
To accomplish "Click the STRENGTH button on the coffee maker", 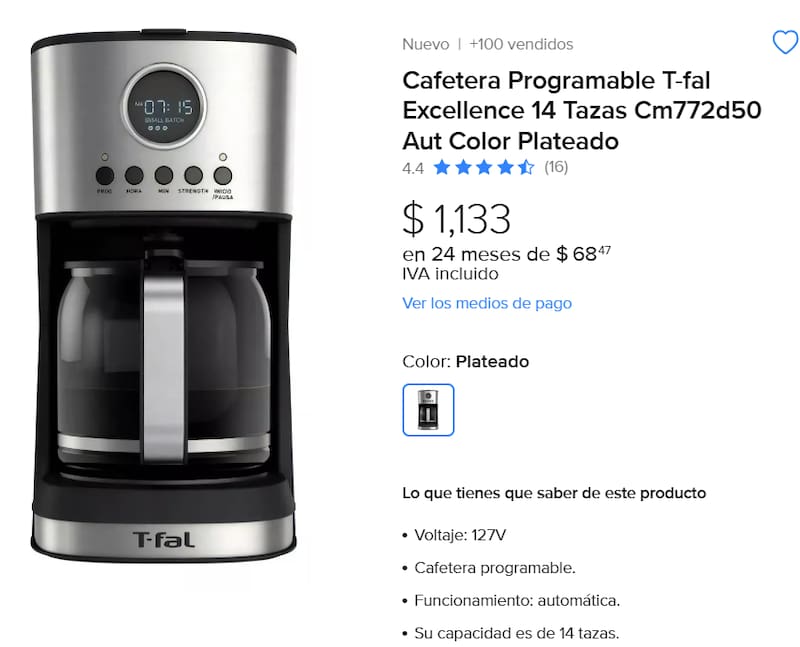I will tap(193, 176).
